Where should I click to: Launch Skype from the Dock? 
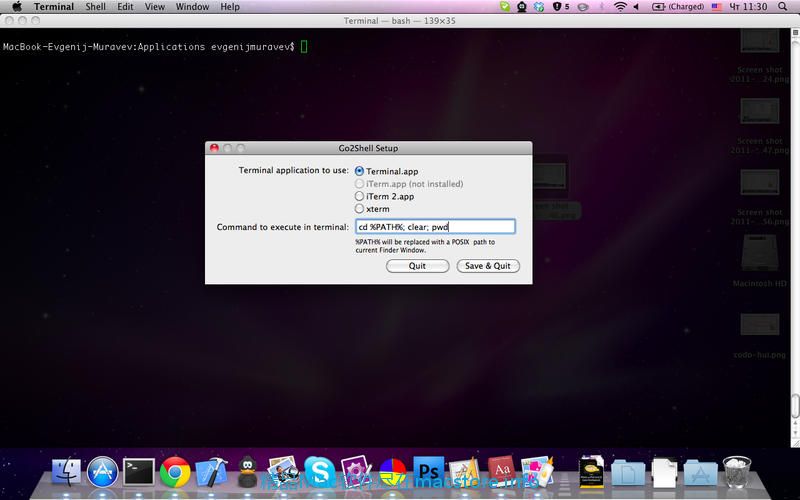coord(320,471)
